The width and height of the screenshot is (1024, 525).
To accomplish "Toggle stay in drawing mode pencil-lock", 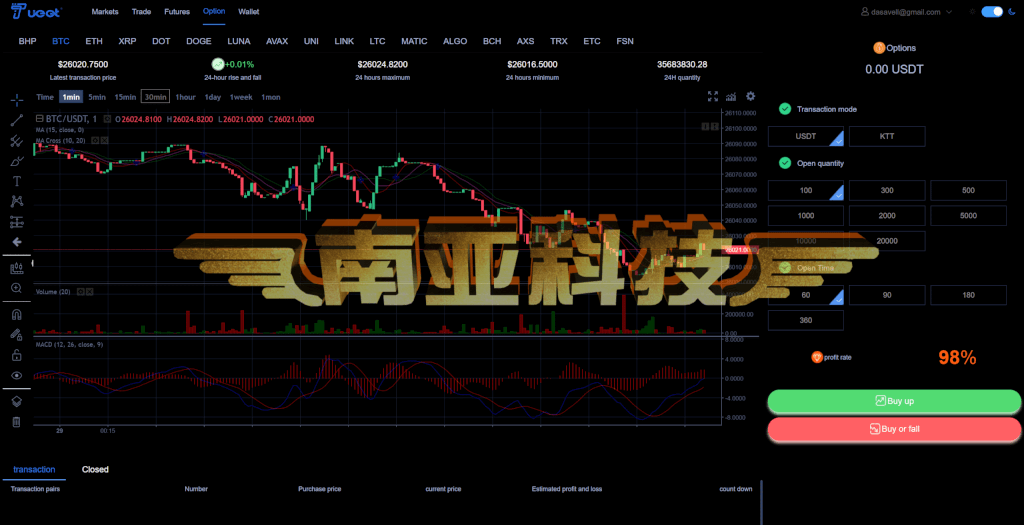I will 17,334.
